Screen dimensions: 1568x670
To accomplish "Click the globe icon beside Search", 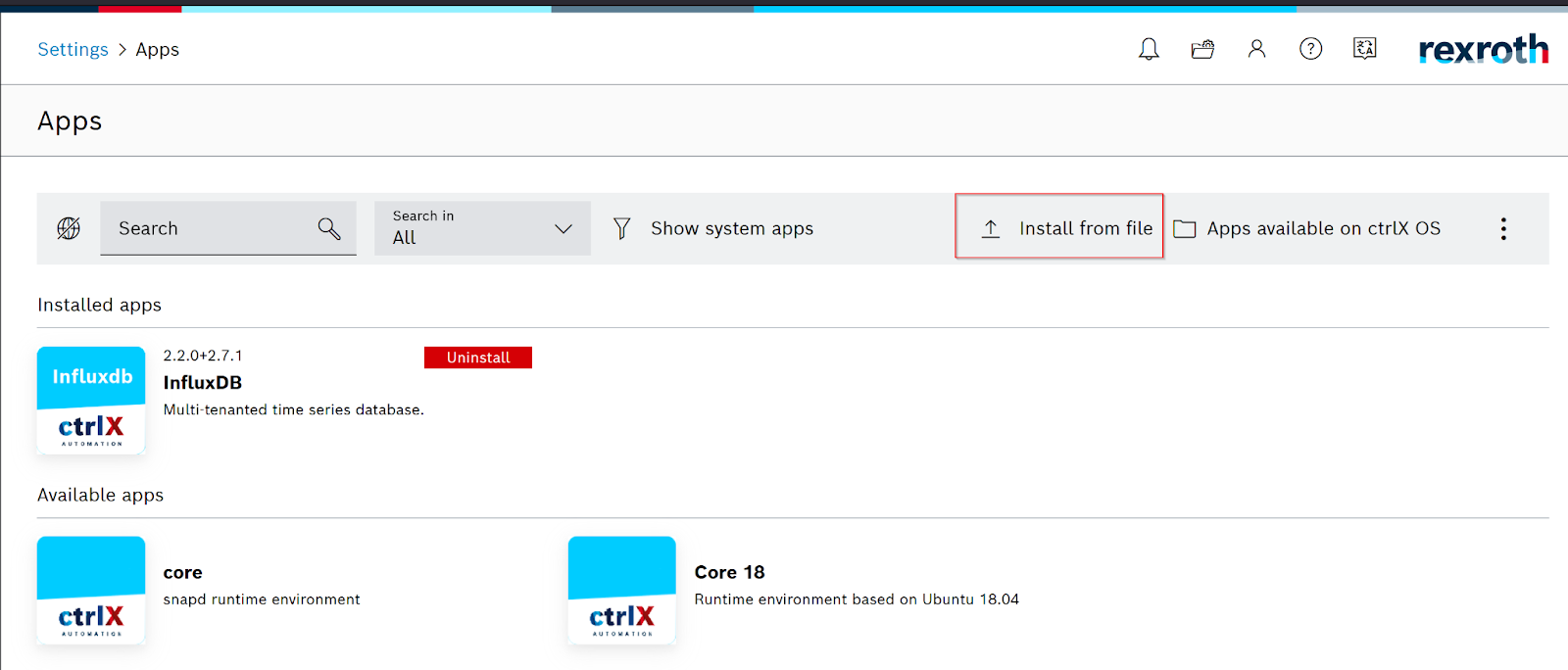I will 69,228.
